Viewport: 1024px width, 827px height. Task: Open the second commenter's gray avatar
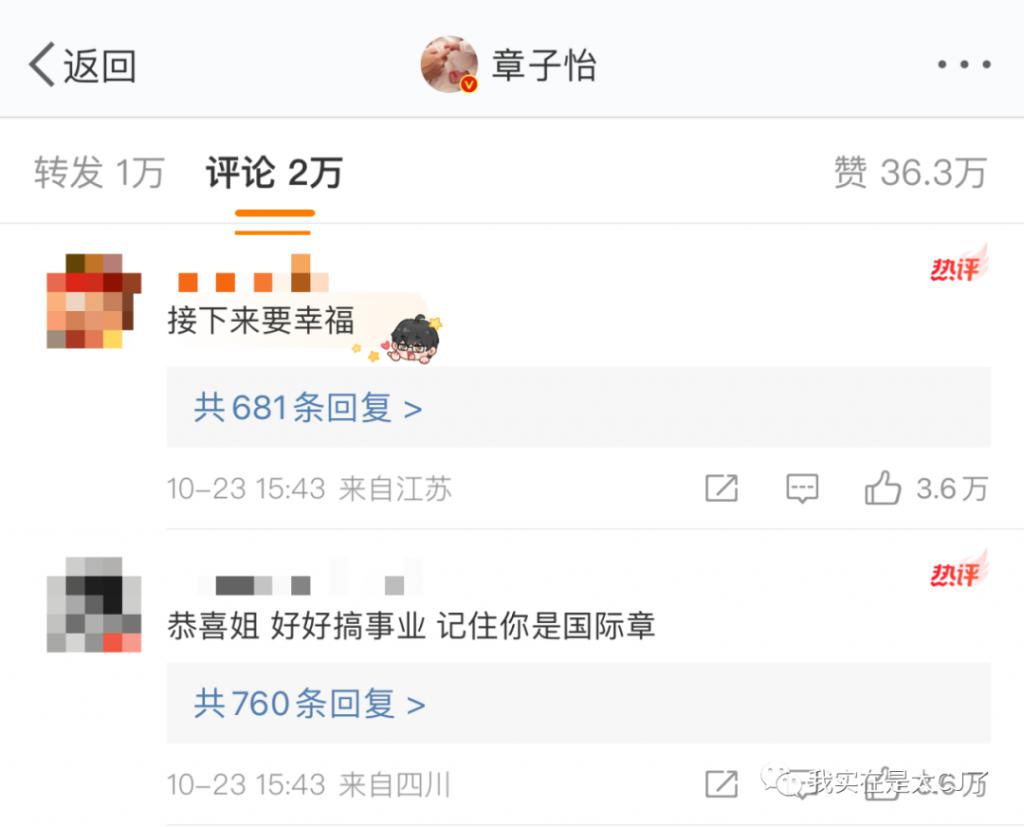point(94,604)
